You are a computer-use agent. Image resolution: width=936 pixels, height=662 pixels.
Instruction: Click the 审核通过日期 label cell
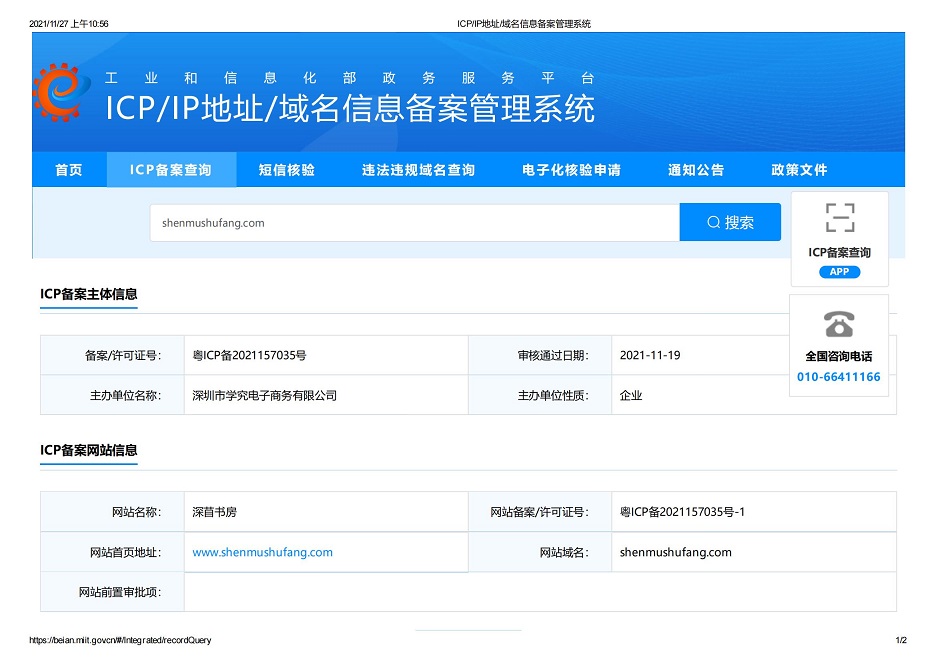tap(540, 355)
